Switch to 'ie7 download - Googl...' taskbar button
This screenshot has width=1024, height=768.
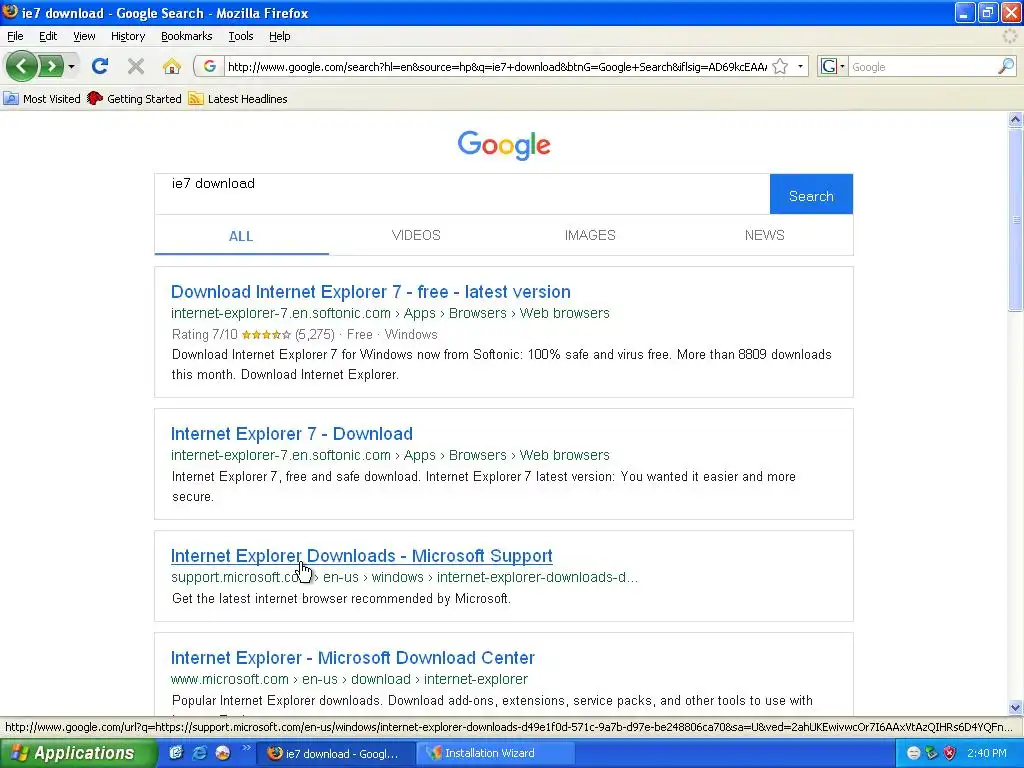click(x=334, y=754)
